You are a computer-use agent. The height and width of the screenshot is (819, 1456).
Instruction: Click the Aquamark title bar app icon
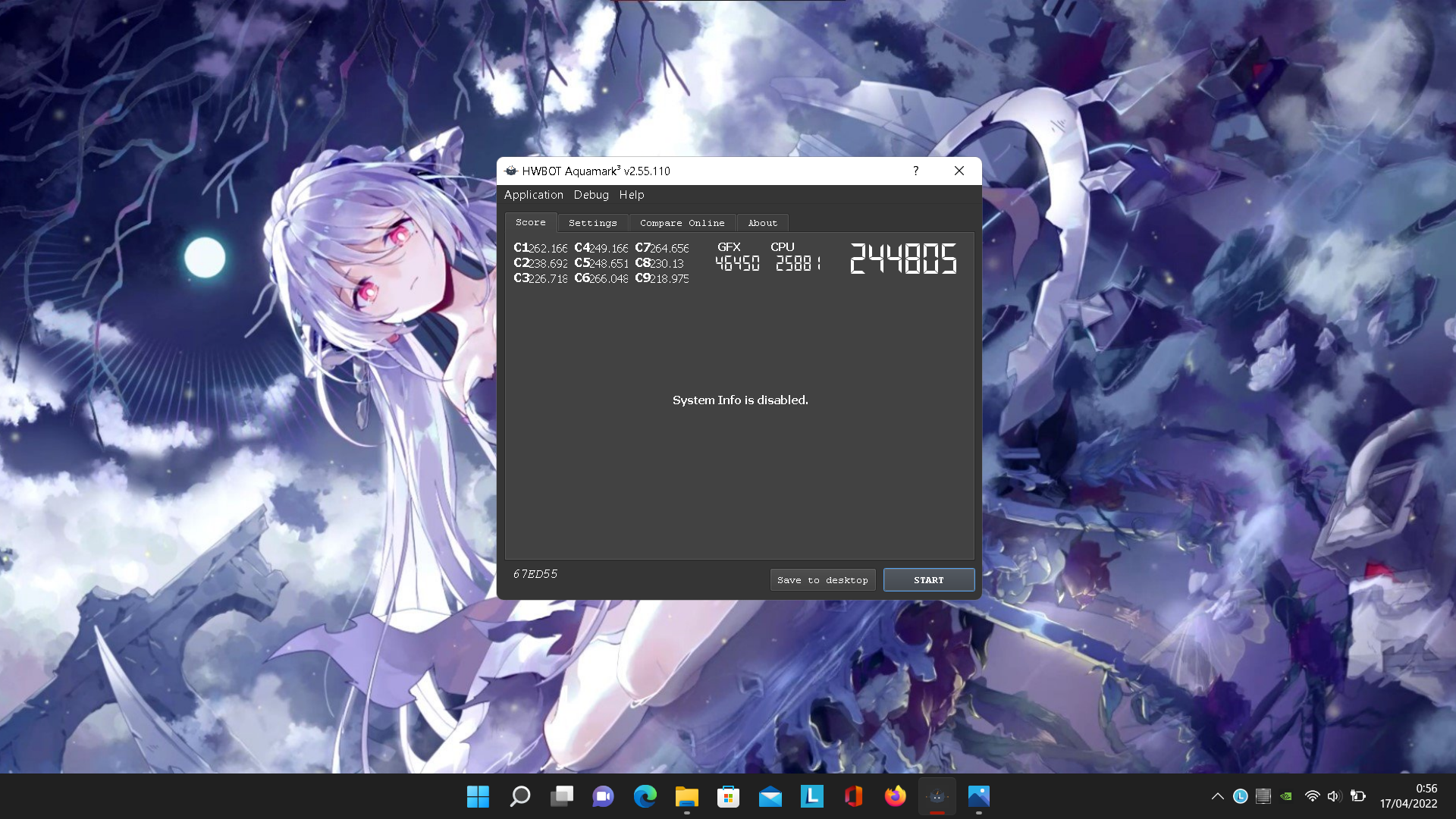[511, 171]
